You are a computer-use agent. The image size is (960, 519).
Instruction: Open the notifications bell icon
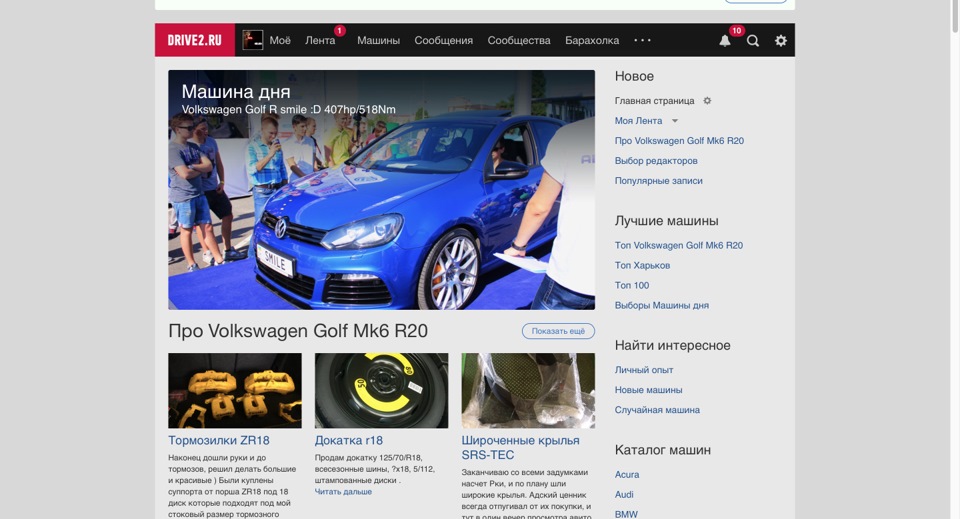(724, 40)
